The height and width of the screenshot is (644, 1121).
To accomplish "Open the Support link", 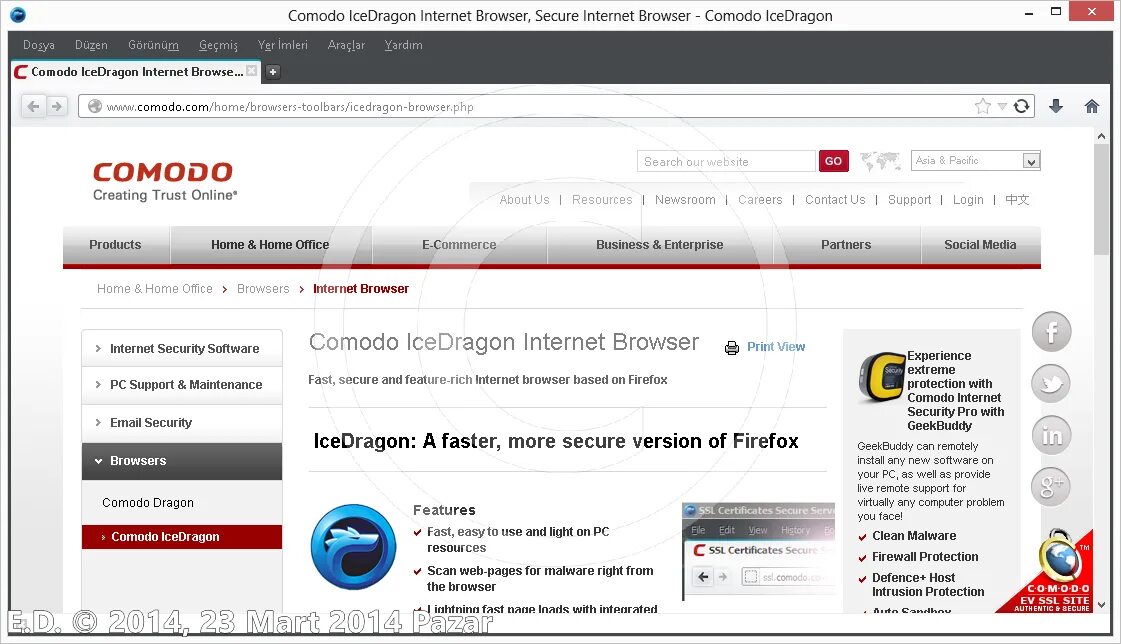I will point(909,200).
